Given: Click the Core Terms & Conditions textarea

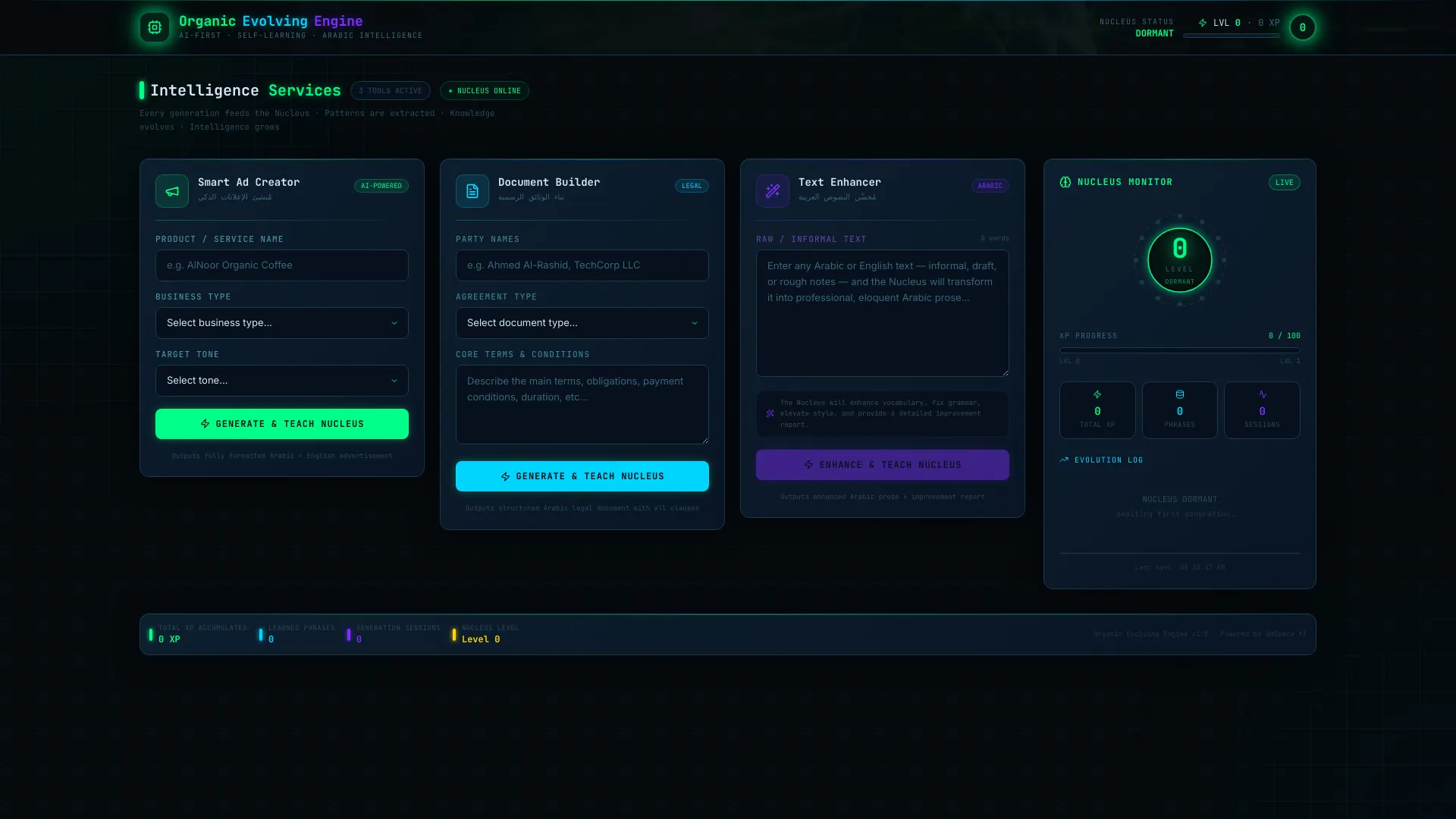Looking at the screenshot, I should (582, 405).
